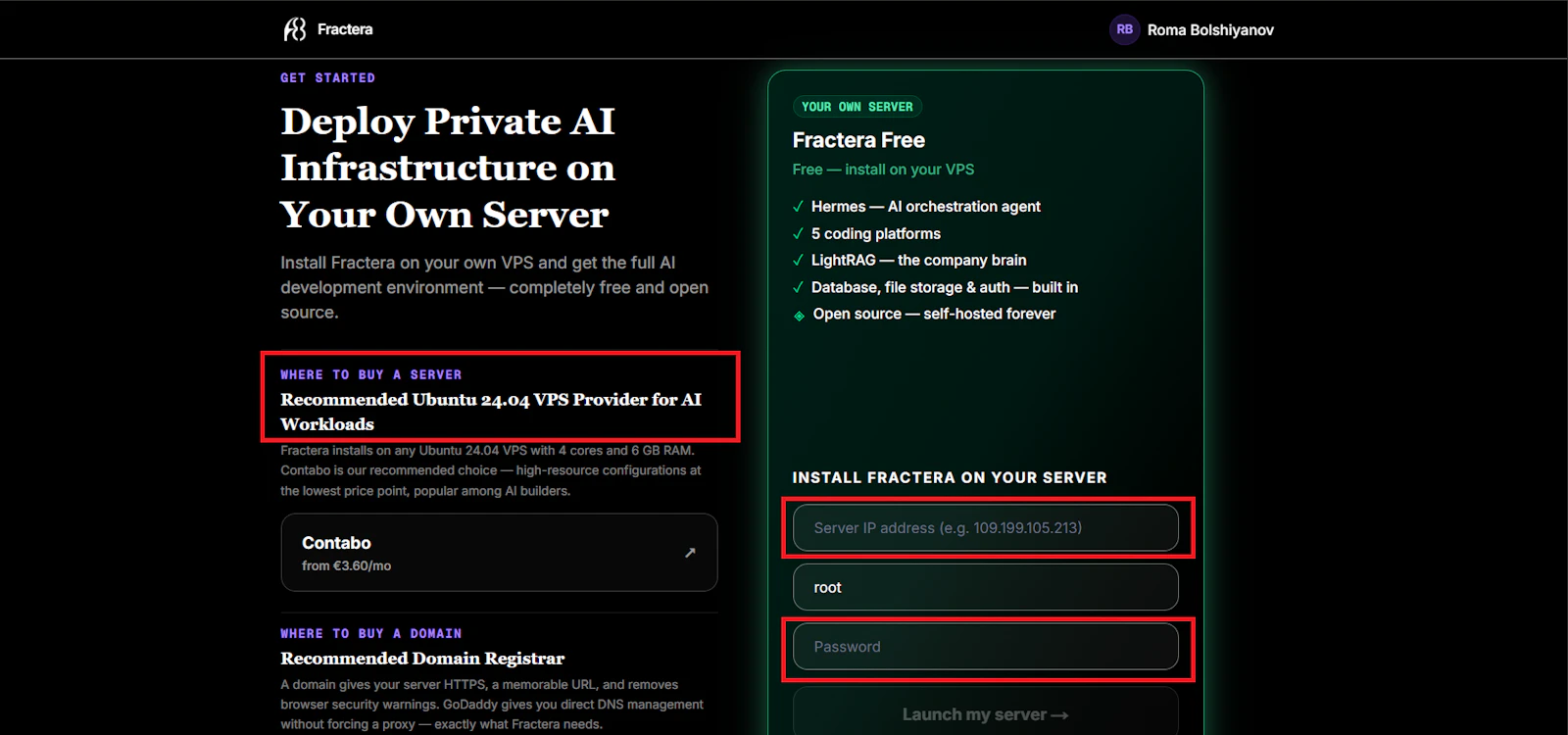Click the checkmark beside Hermes orchestration agent
Screen dimensions: 1568x735
pos(798,207)
